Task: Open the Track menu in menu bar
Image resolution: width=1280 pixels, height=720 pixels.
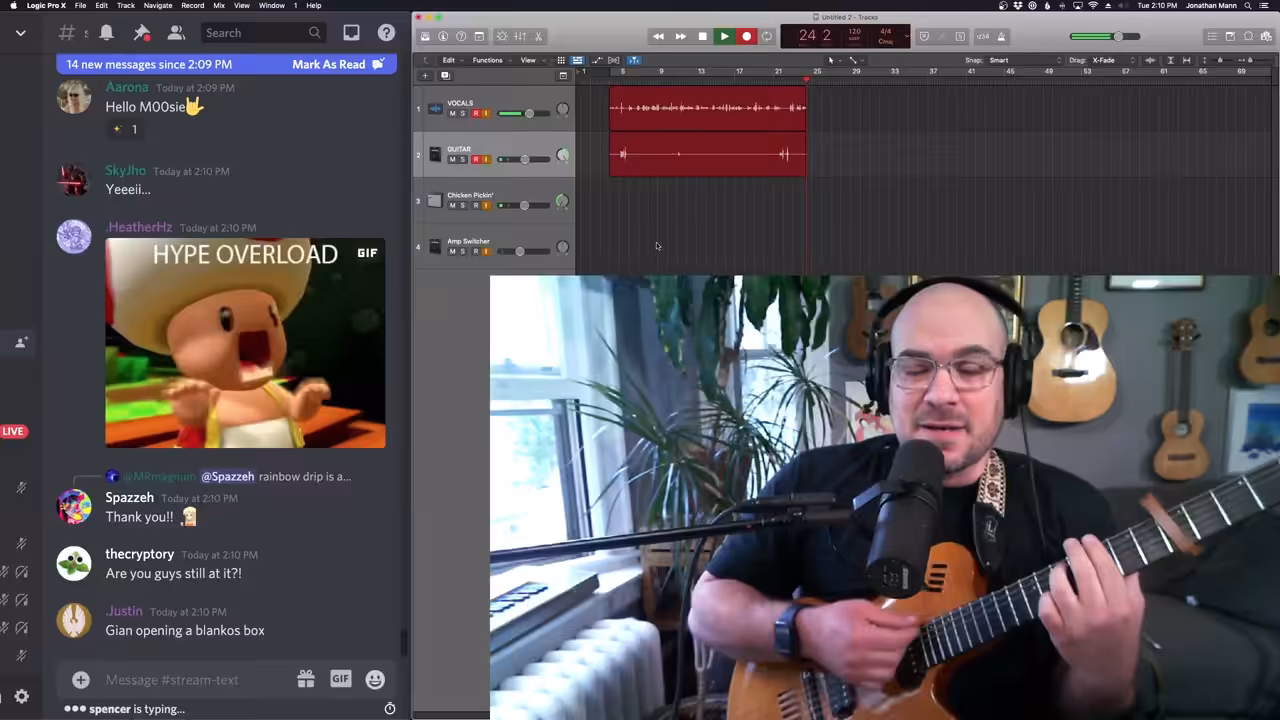Action: (x=125, y=5)
